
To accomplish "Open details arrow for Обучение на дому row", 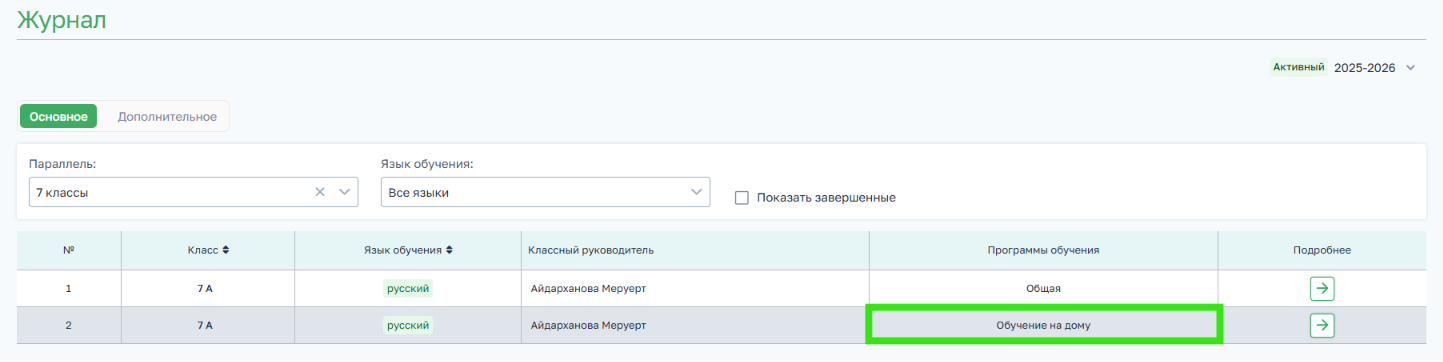I will coord(1322,325).
